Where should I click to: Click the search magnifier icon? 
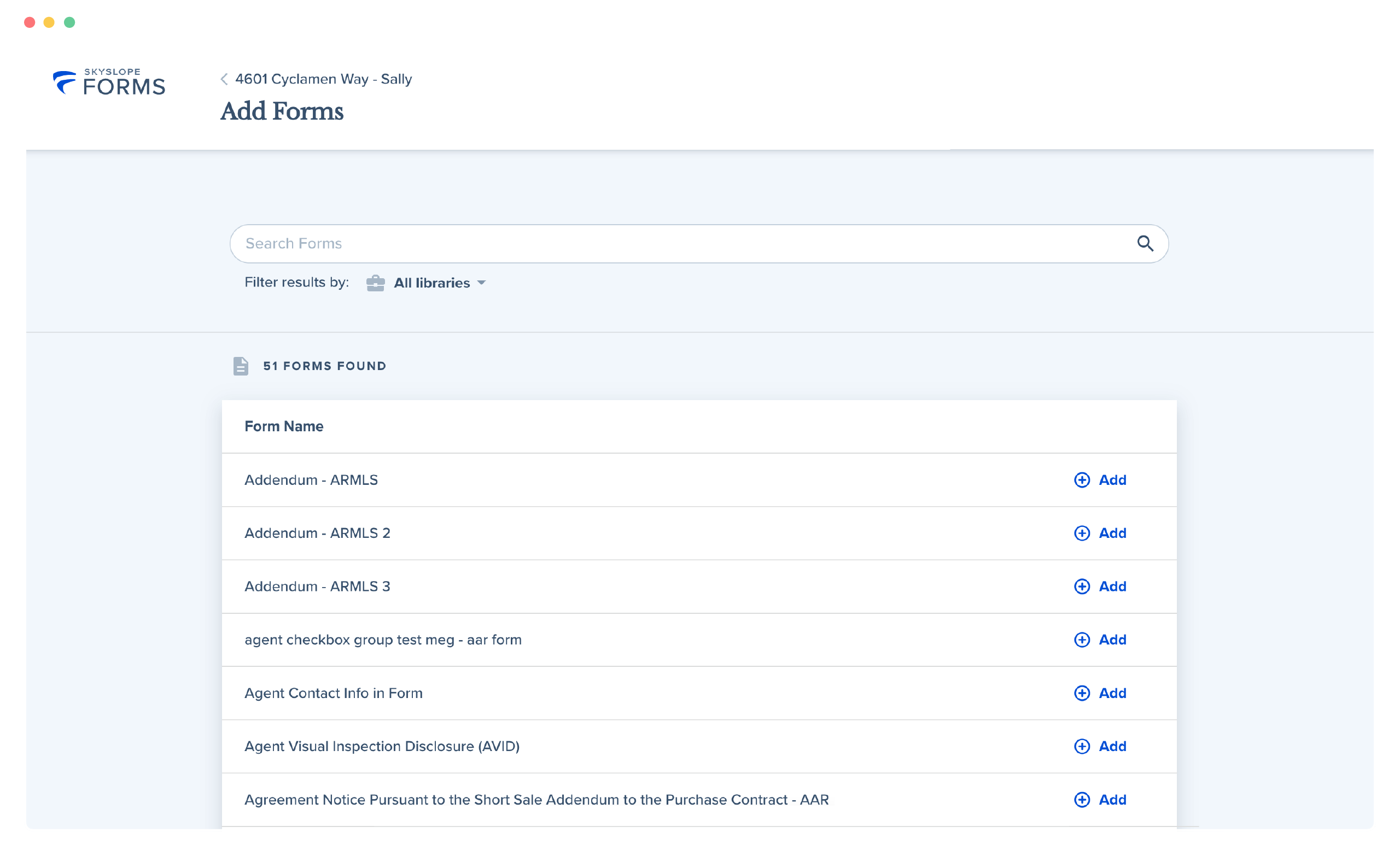tap(1145, 244)
